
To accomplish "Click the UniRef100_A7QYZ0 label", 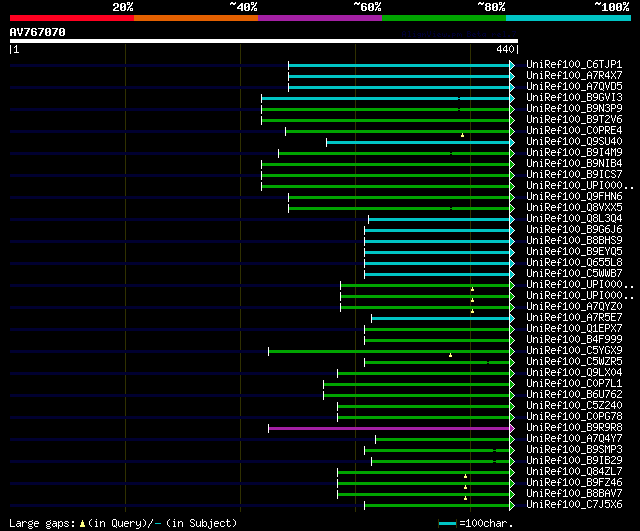I will tap(574, 307).
